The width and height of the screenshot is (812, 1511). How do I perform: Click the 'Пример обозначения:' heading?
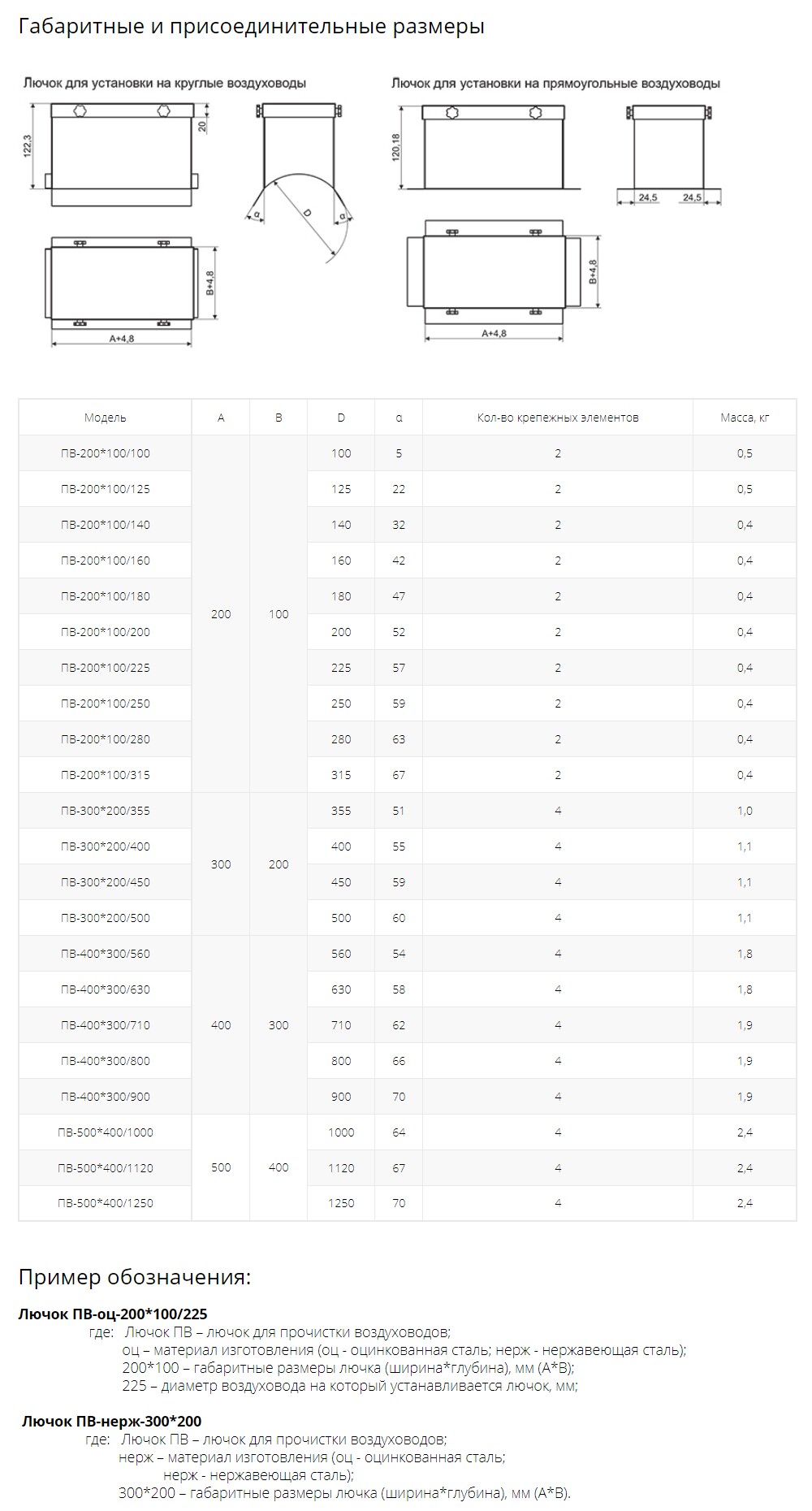pyautogui.click(x=135, y=1277)
